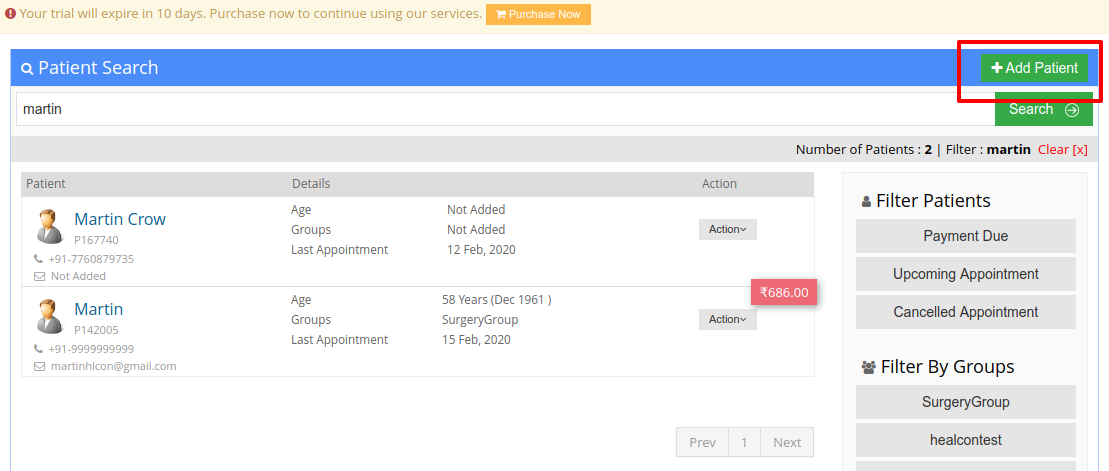
Task: Click the Filter By Groups people icon
Action: point(869,368)
